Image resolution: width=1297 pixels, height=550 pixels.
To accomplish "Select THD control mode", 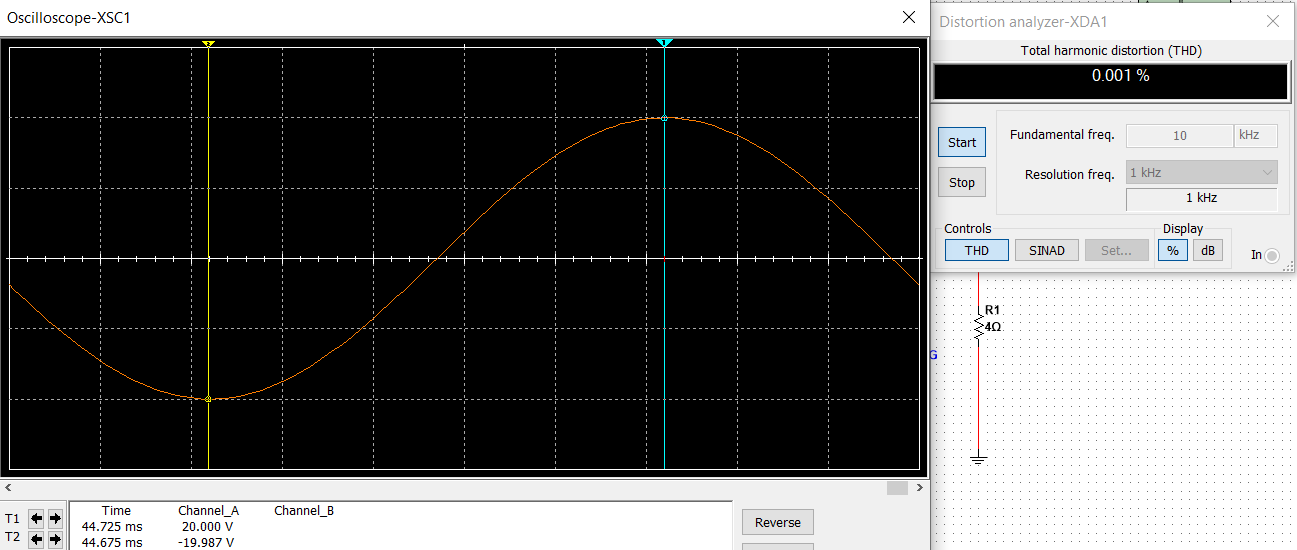I will 977,250.
